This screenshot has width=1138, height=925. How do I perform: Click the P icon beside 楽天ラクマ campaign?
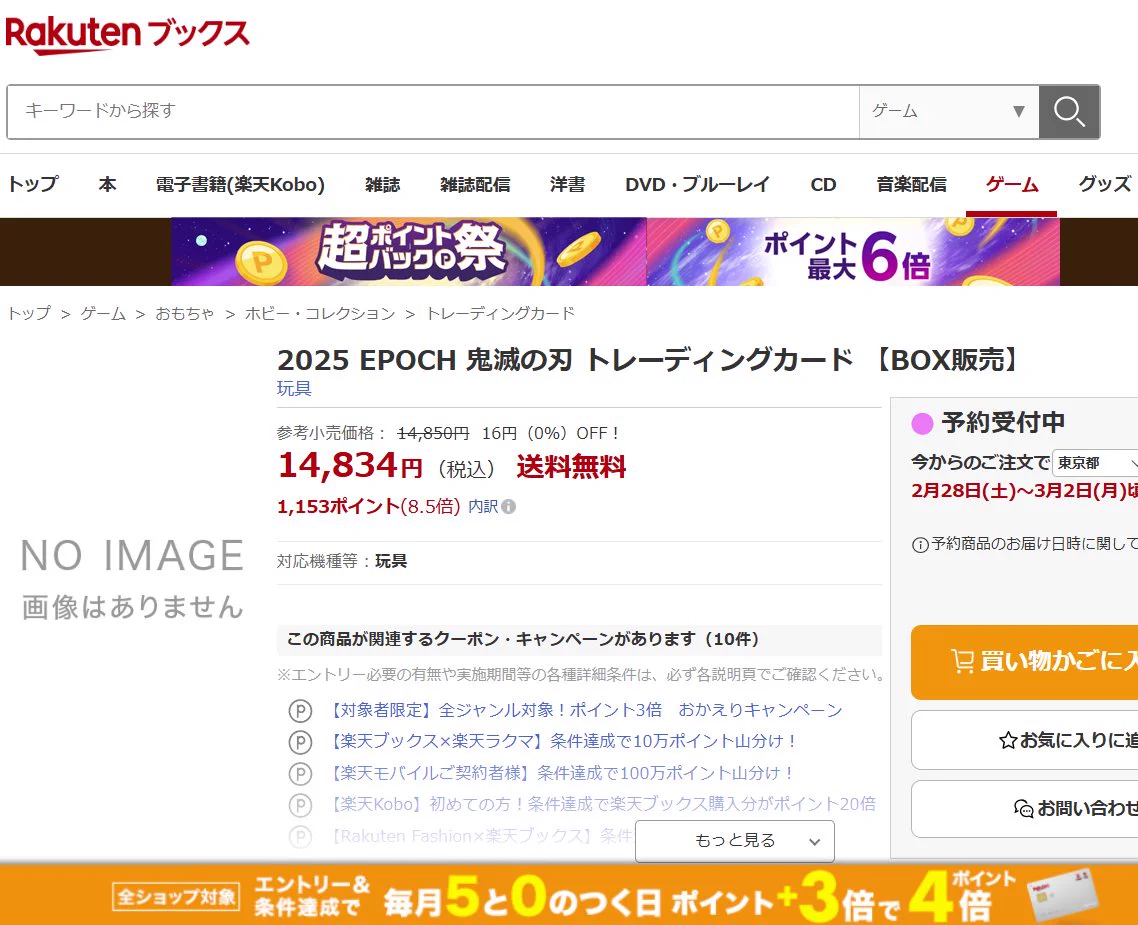click(x=300, y=741)
